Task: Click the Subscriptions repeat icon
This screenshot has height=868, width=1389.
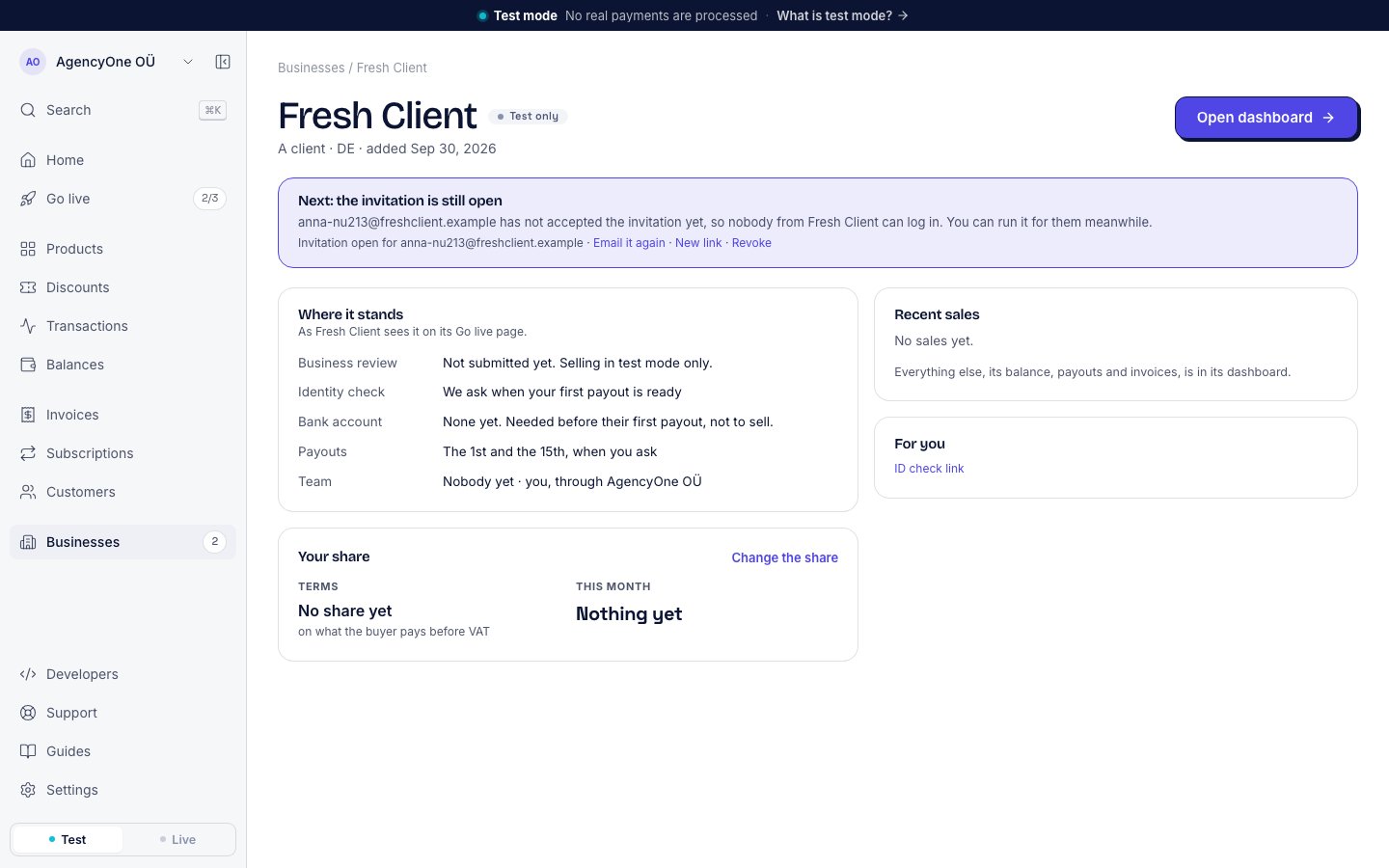Action: [x=28, y=453]
